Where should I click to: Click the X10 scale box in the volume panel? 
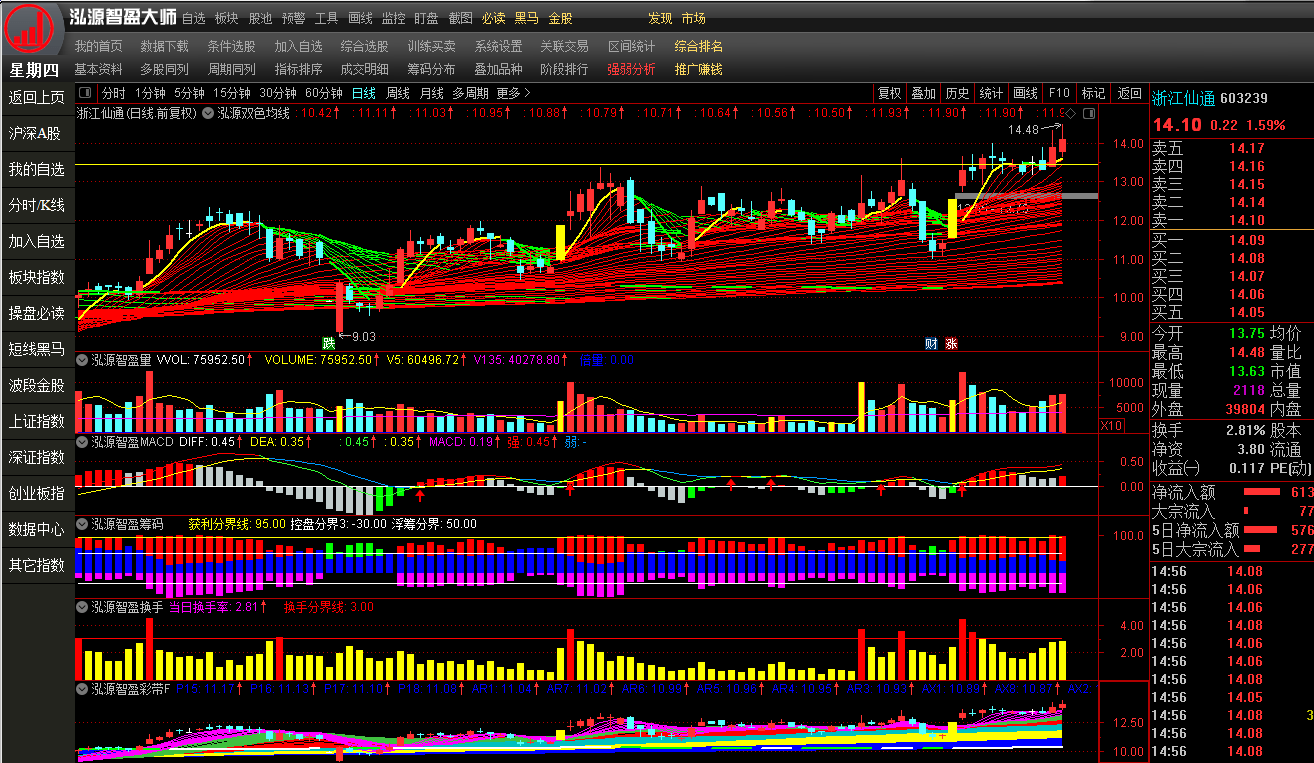point(1110,425)
